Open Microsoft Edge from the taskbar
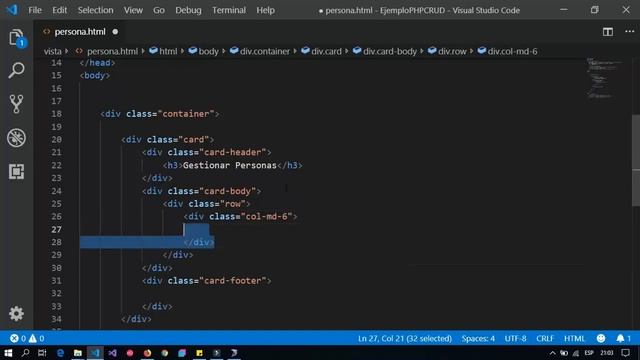640x360 pixels. click(60, 353)
